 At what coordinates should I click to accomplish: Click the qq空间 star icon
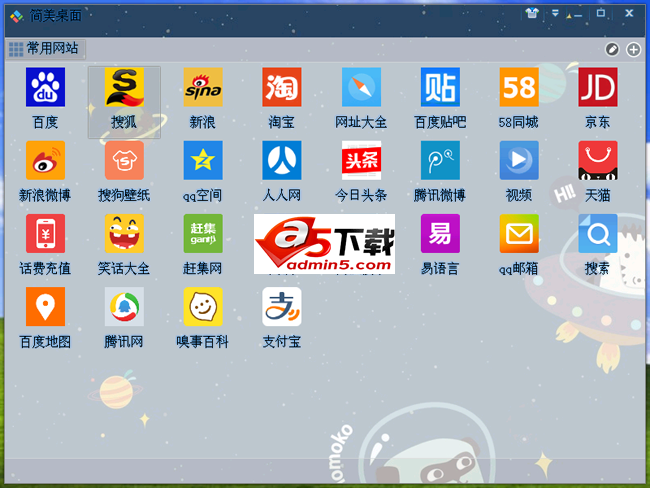[x=203, y=160]
